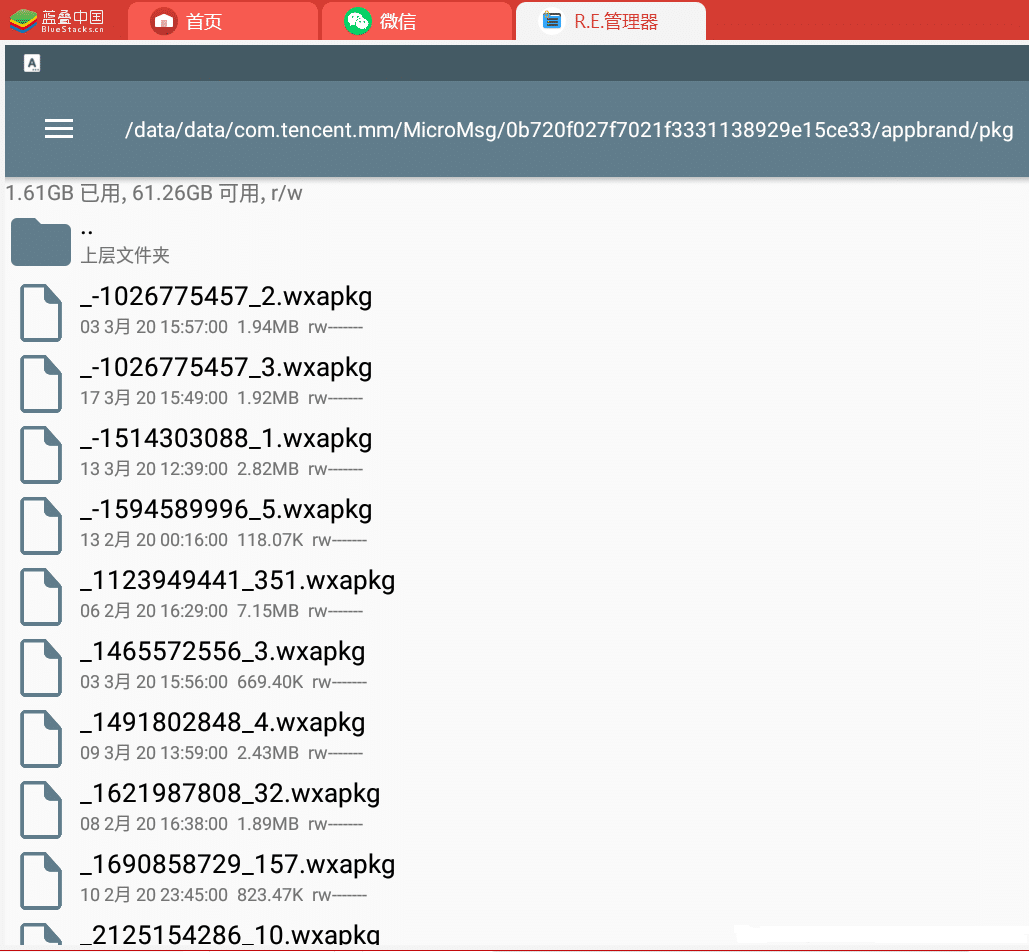Image resolution: width=1029 pixels, height=952 pixels.
Task: Select file name _1123949441_351.wxapkg
Action: pos(238,581)
